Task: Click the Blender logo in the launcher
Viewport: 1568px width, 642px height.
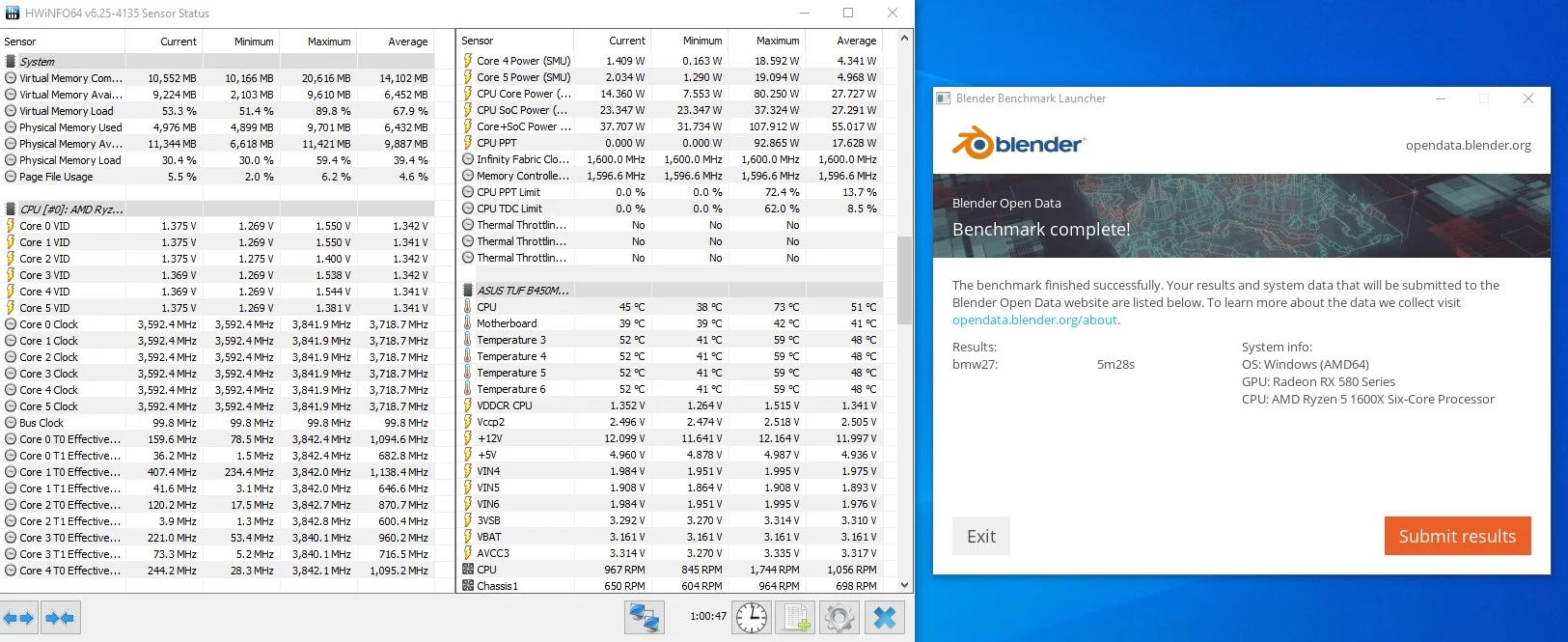Action: pyautogui.click(x=1019, y=144)
